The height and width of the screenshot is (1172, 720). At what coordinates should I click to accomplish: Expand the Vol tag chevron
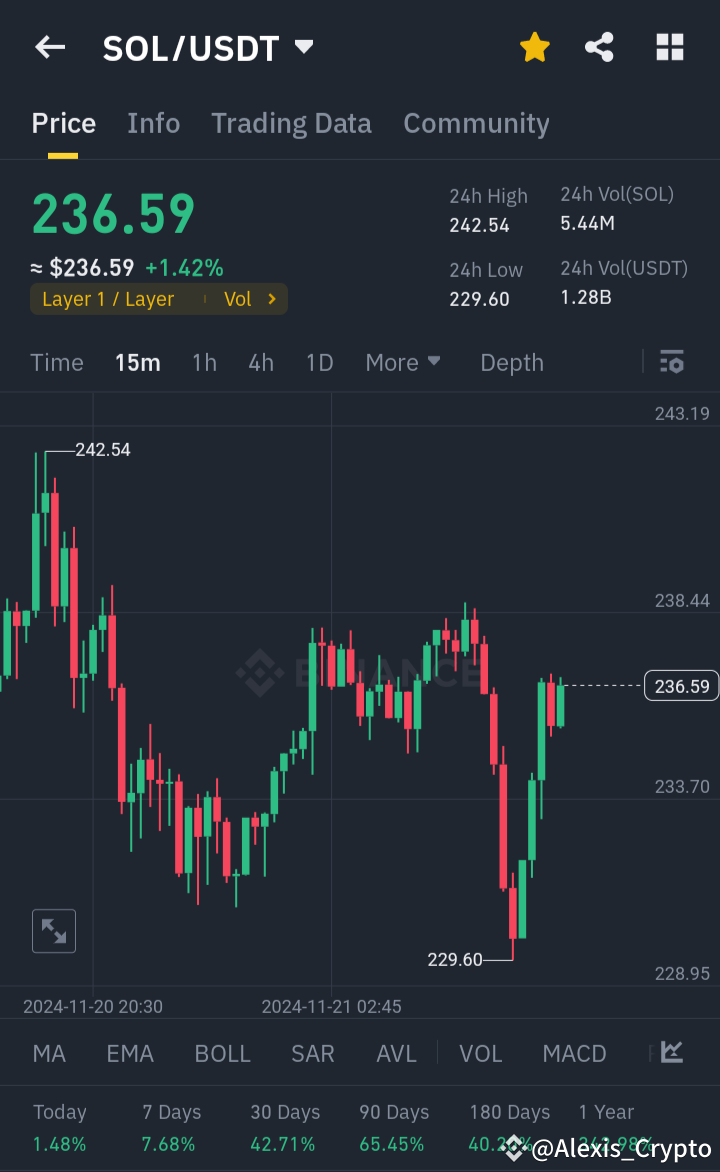click(x=270, y=298)
